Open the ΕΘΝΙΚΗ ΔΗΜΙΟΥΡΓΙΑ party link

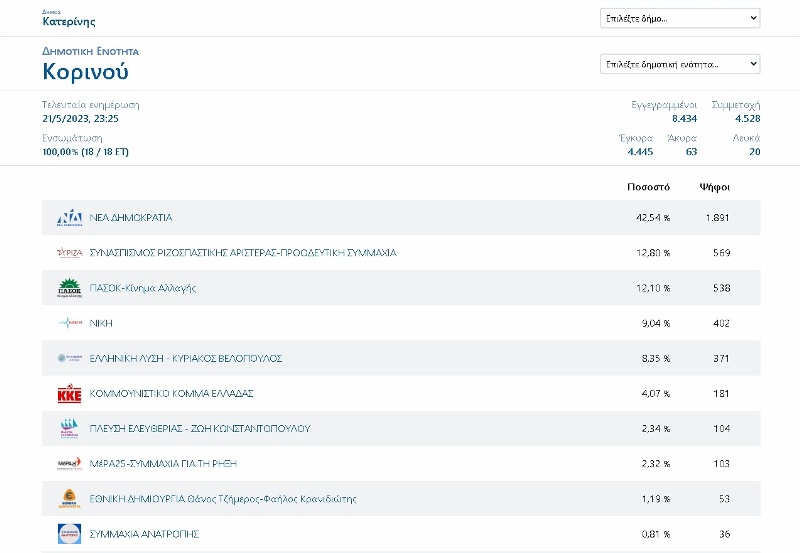tap(223, 499)
